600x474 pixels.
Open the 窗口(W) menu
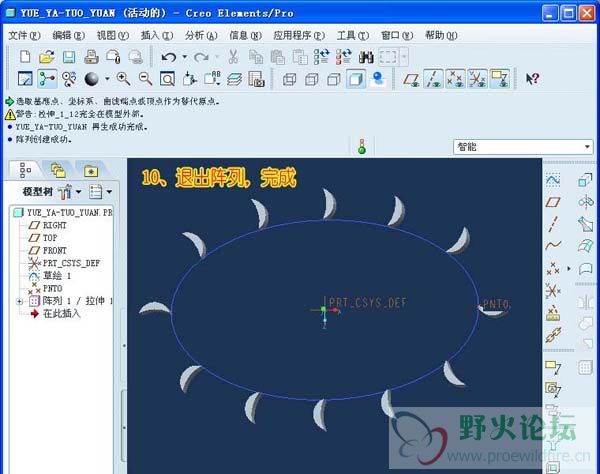[x=397, y=36]
